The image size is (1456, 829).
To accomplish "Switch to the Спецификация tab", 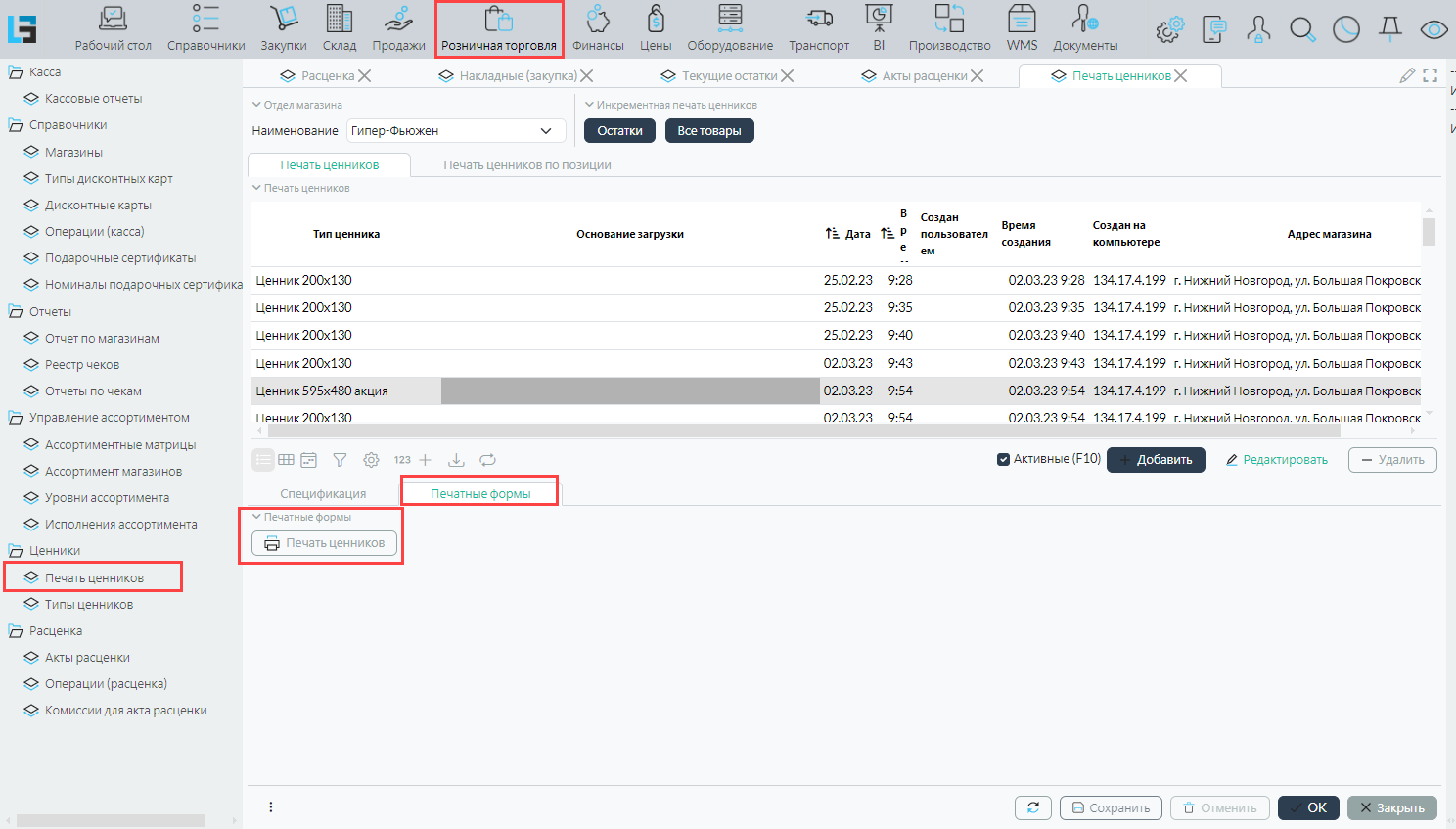I will (323, 494).
